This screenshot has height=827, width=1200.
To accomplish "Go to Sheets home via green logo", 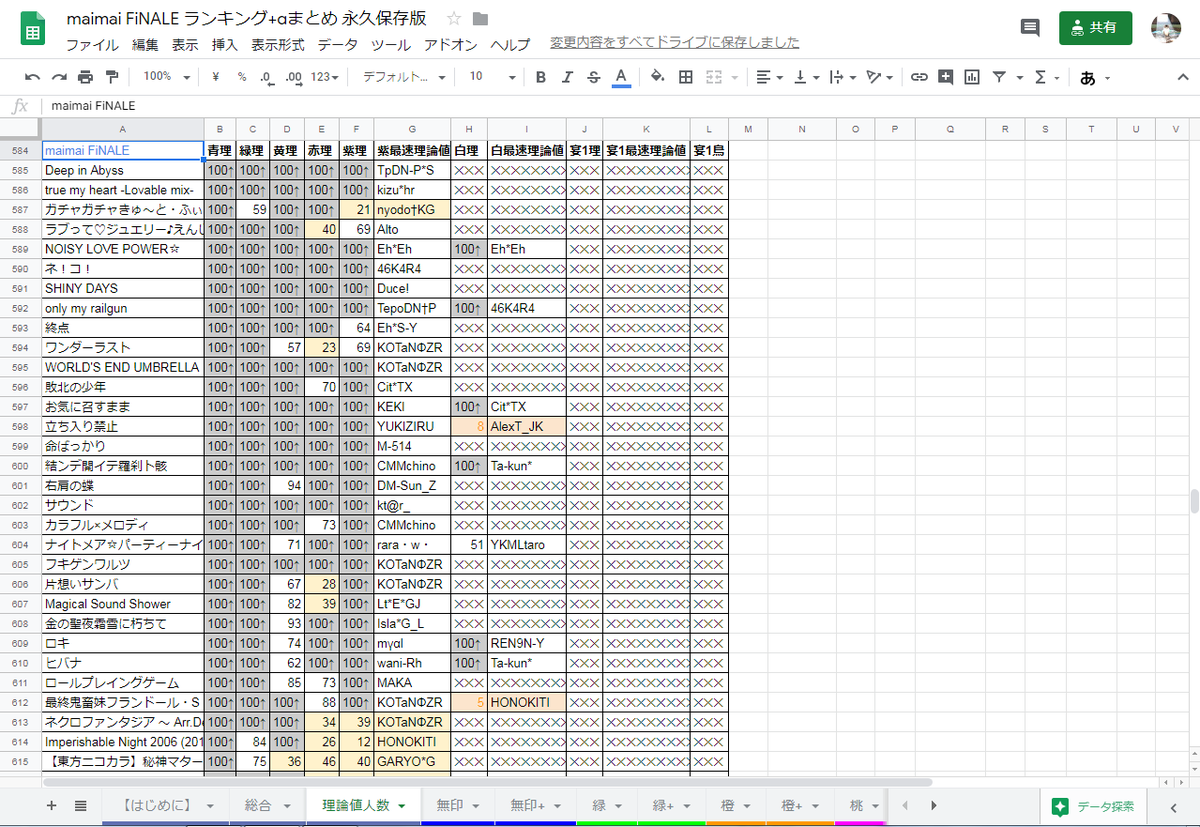I will 32,29.
